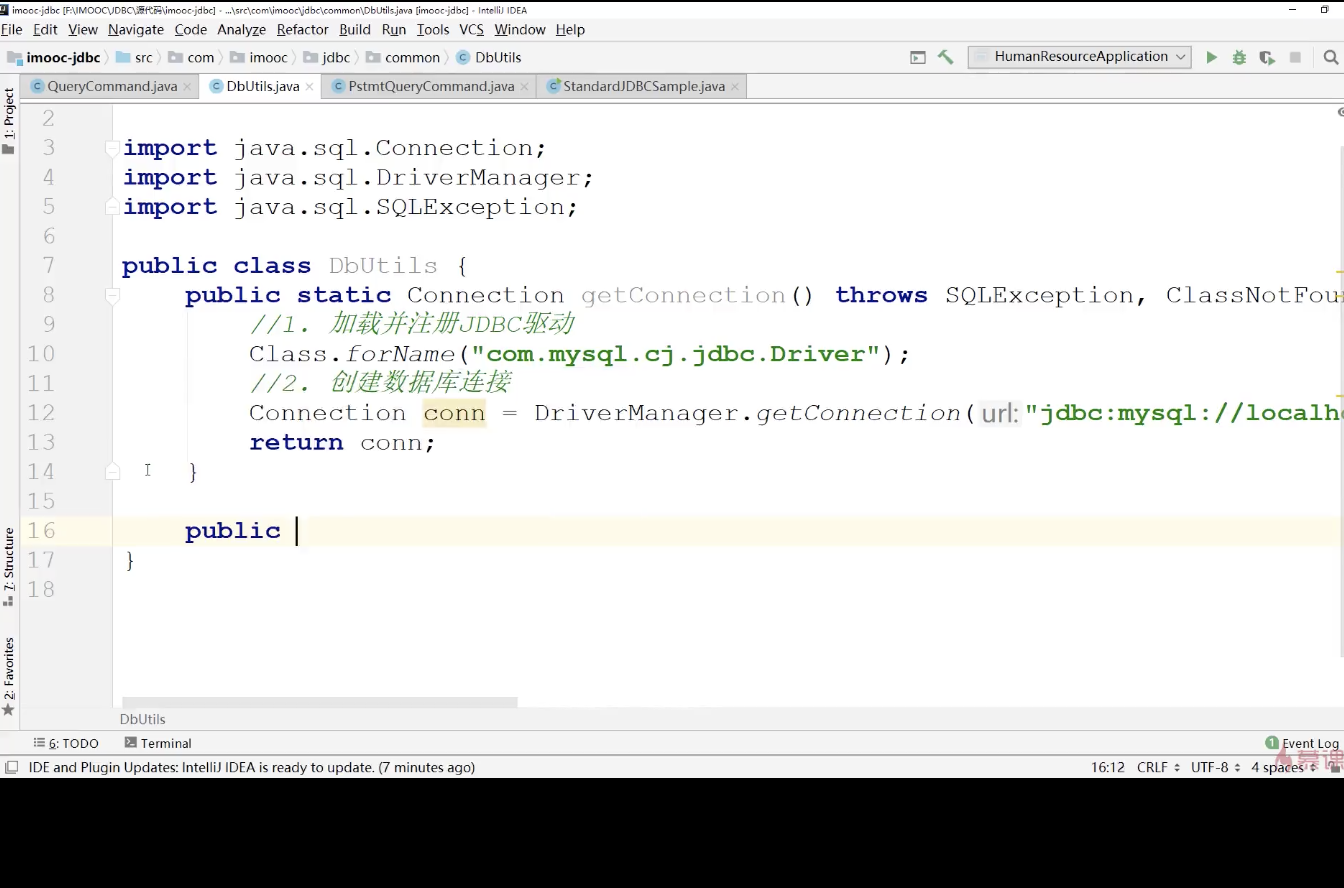Click the forName call on line 10
The image size is (1344, 888).
(400, 354)
